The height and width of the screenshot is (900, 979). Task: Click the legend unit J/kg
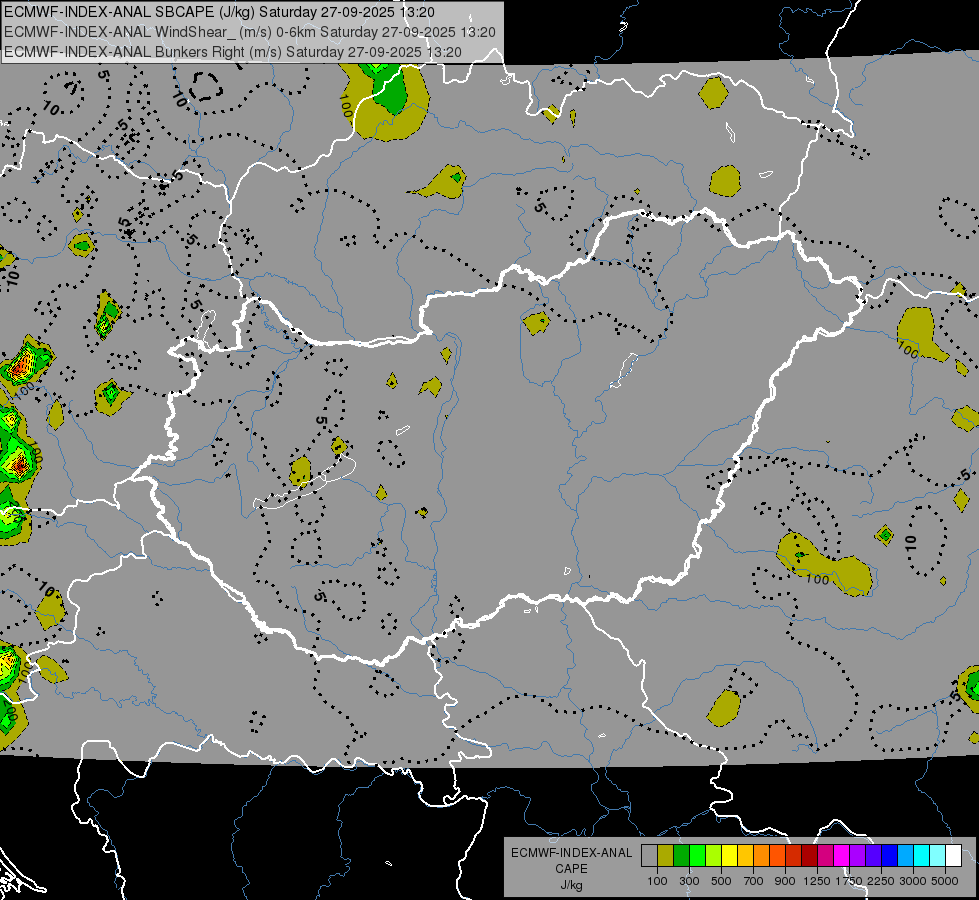pyautogui.click(x=571, y=885)
